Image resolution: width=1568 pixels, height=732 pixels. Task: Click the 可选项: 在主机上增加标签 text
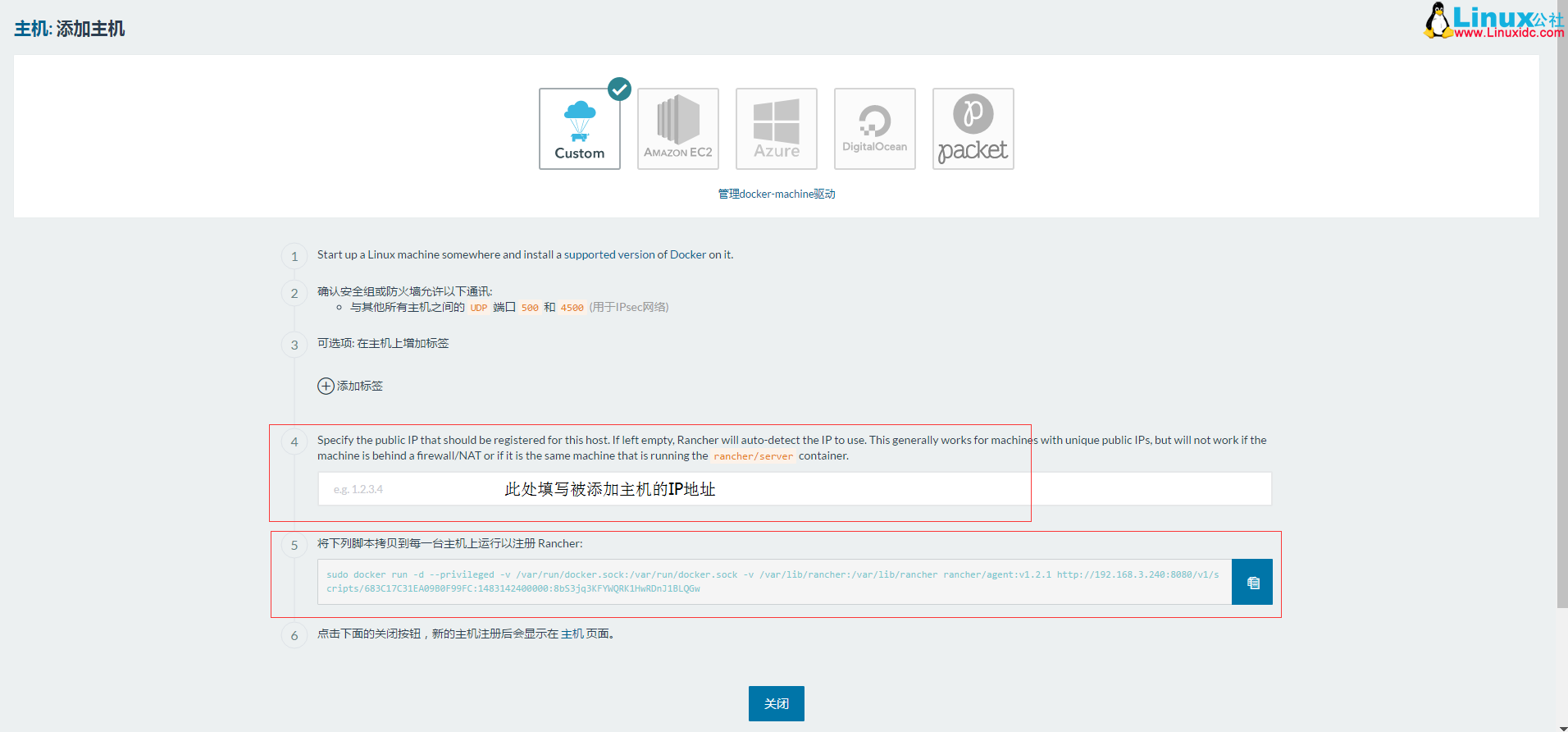click(x=383, y=343)
